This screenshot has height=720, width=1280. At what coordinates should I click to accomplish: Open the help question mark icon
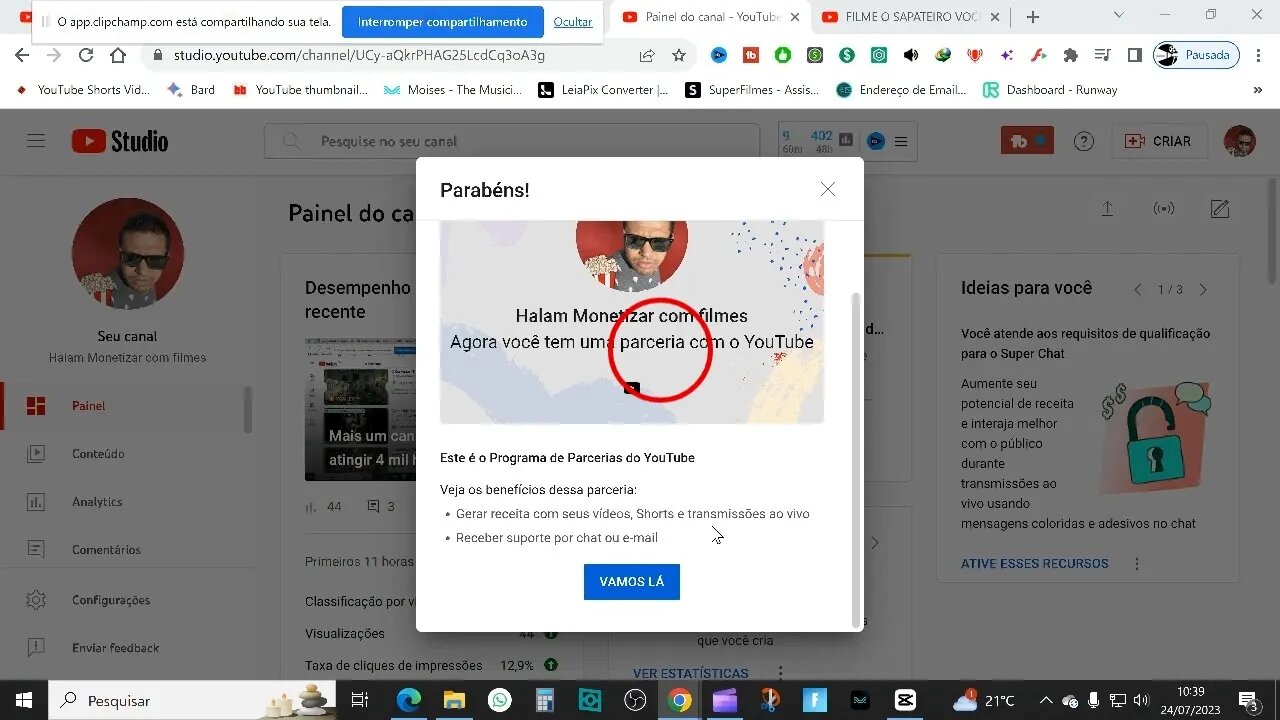(x=1084, y=141)
